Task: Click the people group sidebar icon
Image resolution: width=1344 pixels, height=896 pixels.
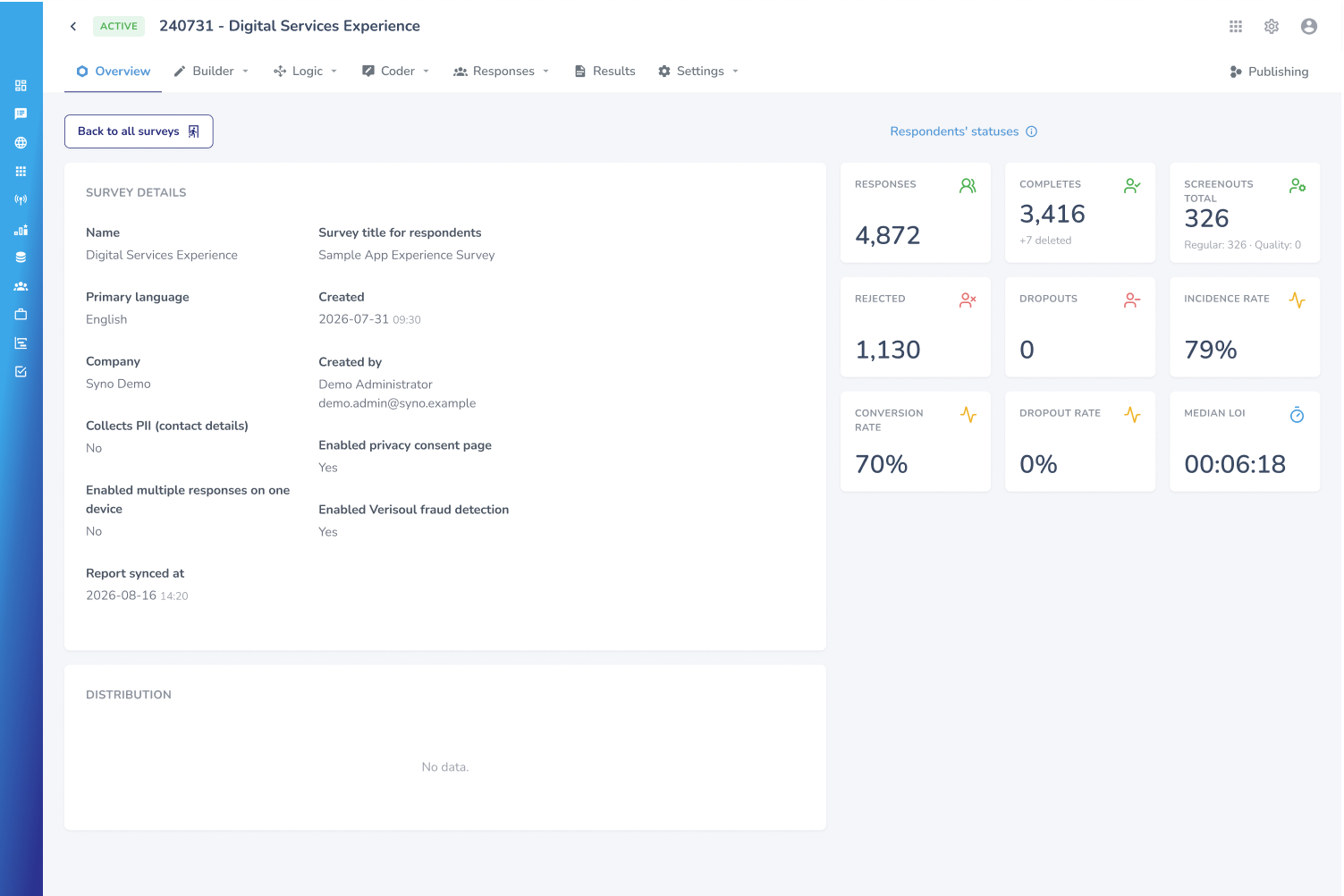Action: click(21, 286)
